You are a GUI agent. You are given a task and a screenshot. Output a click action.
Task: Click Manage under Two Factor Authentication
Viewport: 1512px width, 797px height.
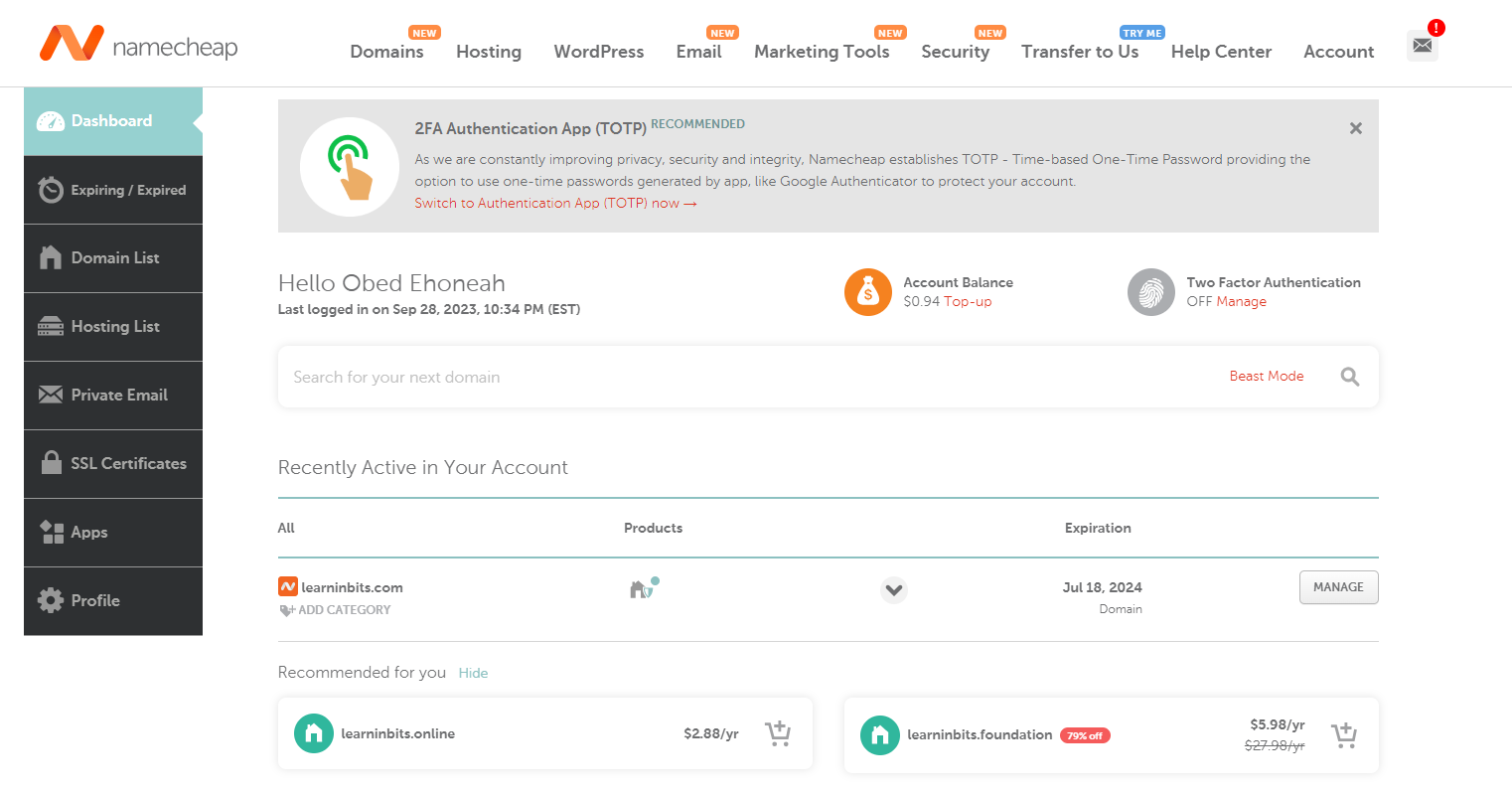(x=1242, y=301)
